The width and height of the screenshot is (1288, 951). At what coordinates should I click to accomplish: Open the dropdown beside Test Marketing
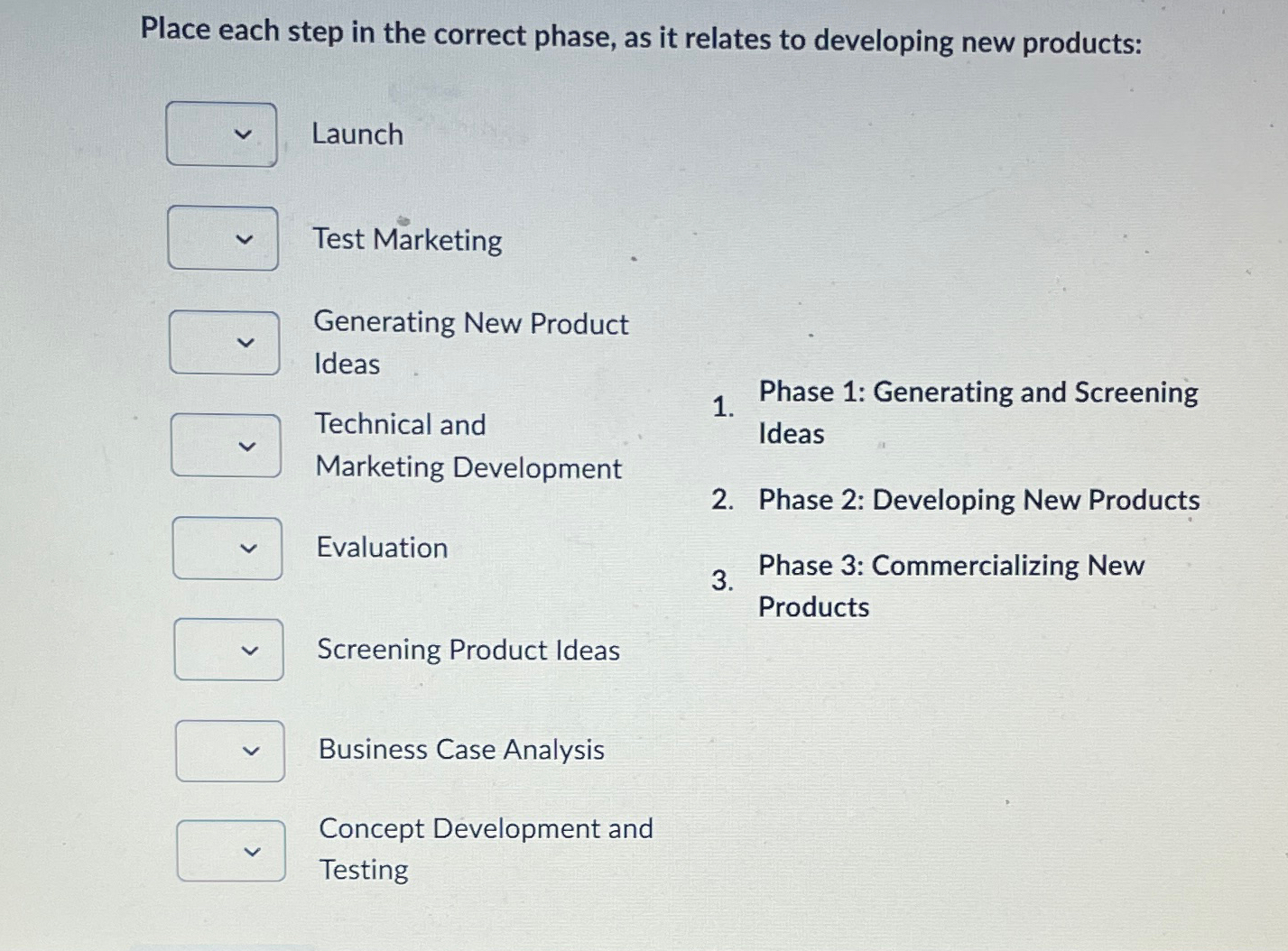pos(223,239)
